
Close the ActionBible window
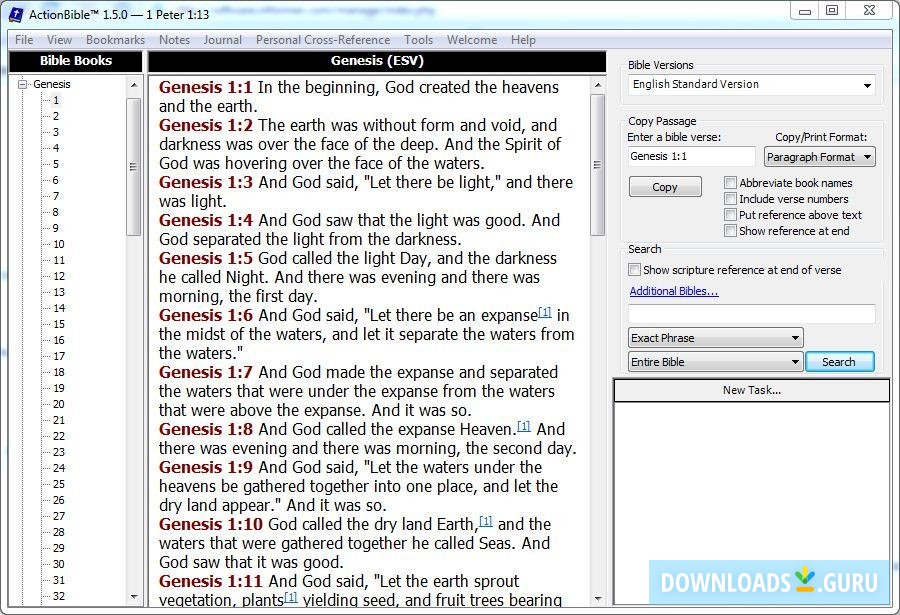pos(869,11)
